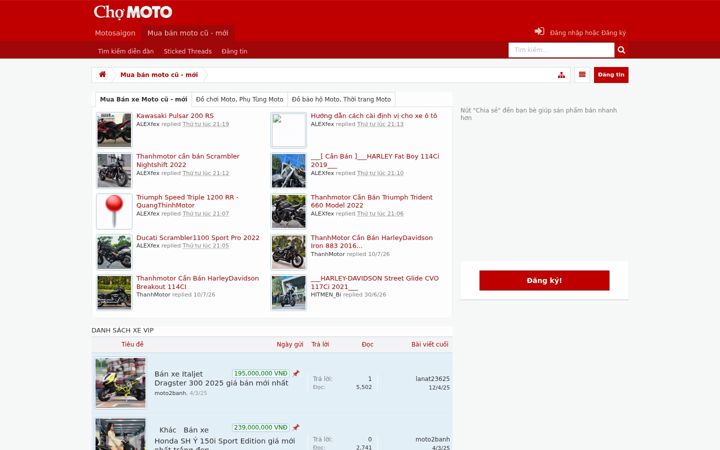Open Scrambler Nightshift 2022 thumbnail
720x450 pixels.
click(114, 170)
